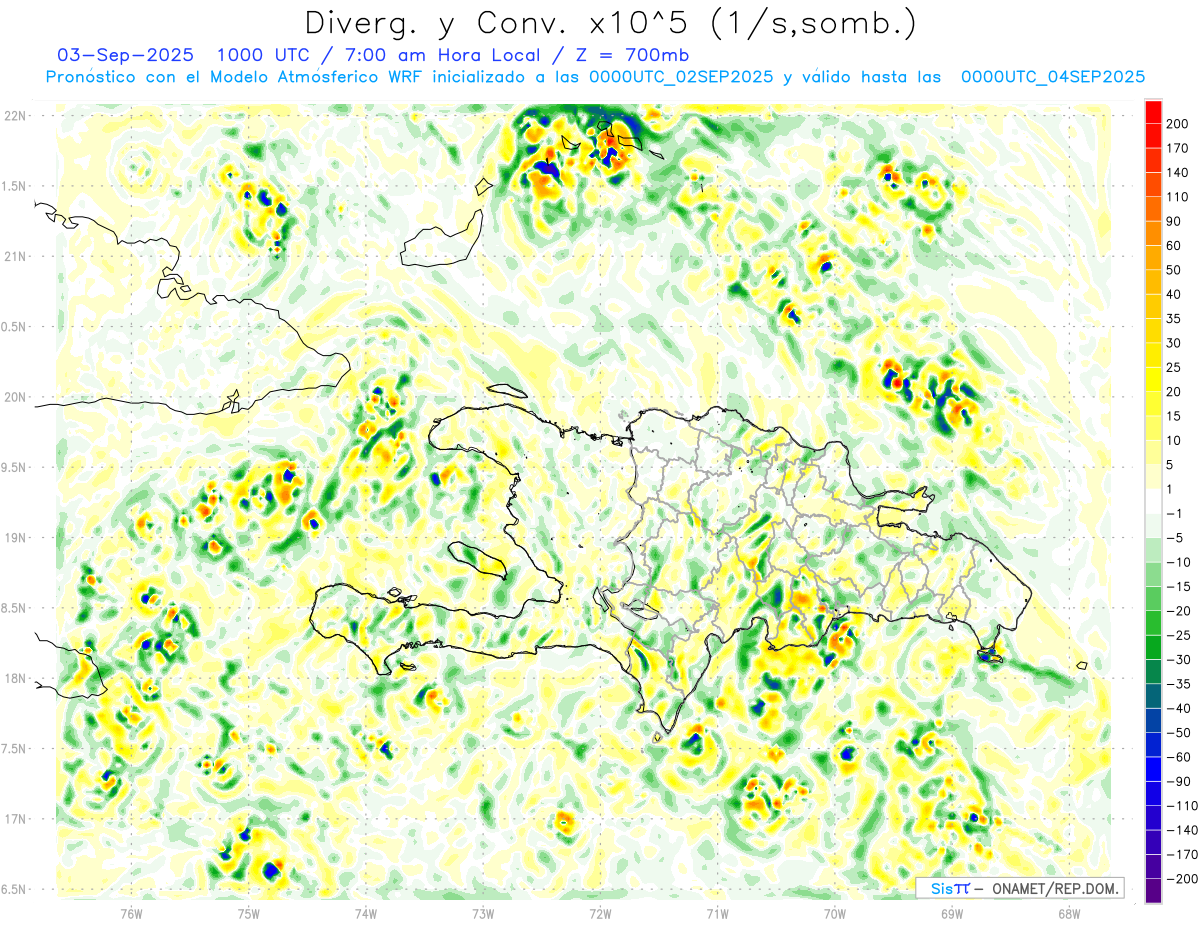Click the colorbar value '-10'
This screenshot has height=927, width=1200.
(x=1178, y=562)
